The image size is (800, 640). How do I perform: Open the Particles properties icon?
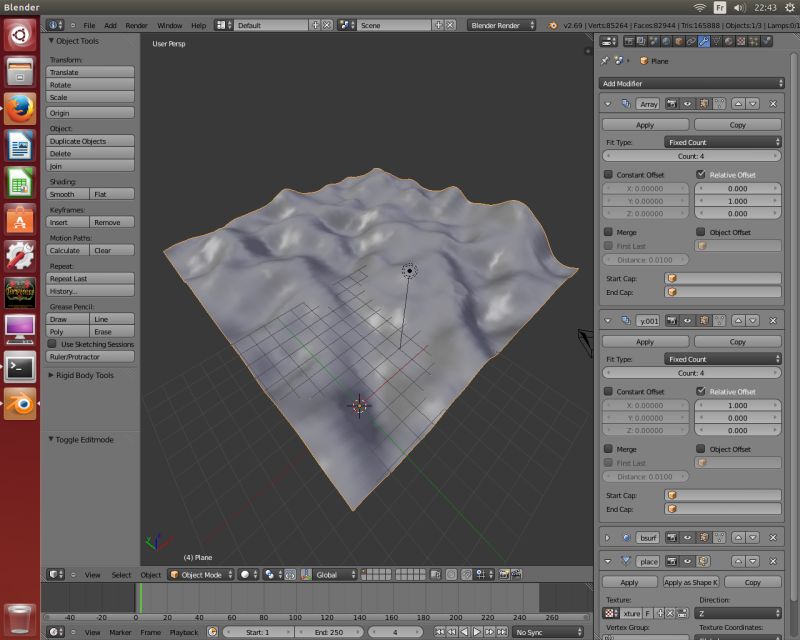pos(751,42)
